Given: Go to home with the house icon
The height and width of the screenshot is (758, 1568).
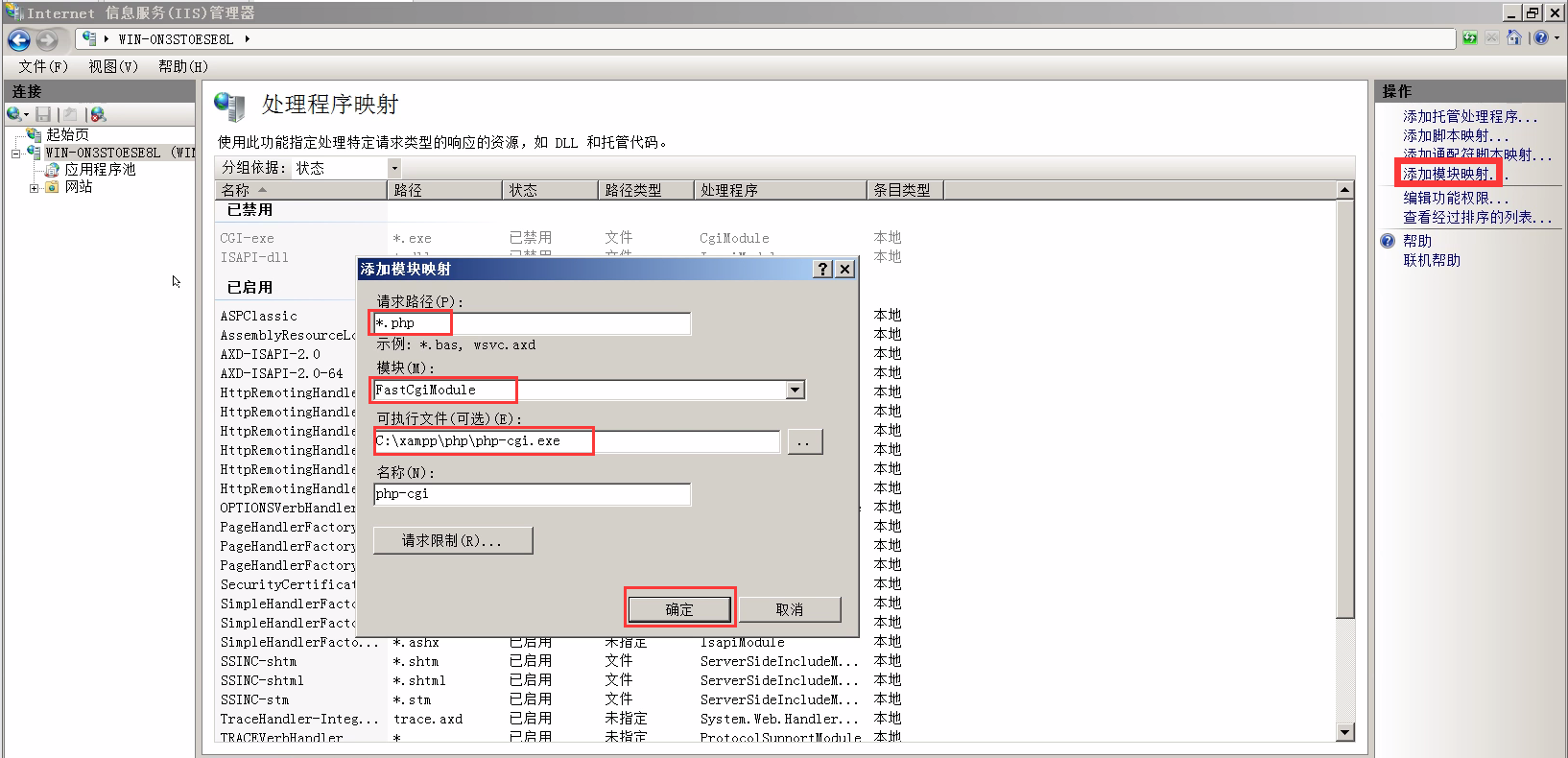Looking at the screenshot, I should [x=1514, y=38].
